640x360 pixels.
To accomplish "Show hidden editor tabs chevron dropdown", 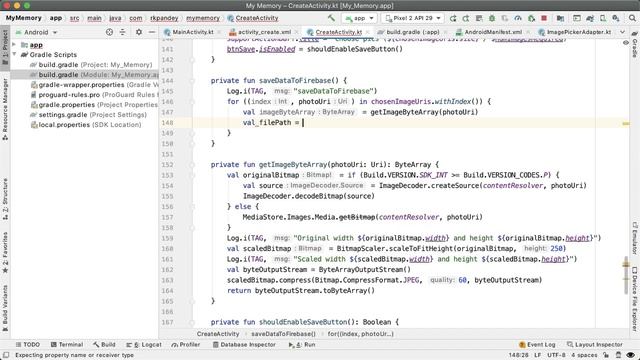I will [622, 32].
